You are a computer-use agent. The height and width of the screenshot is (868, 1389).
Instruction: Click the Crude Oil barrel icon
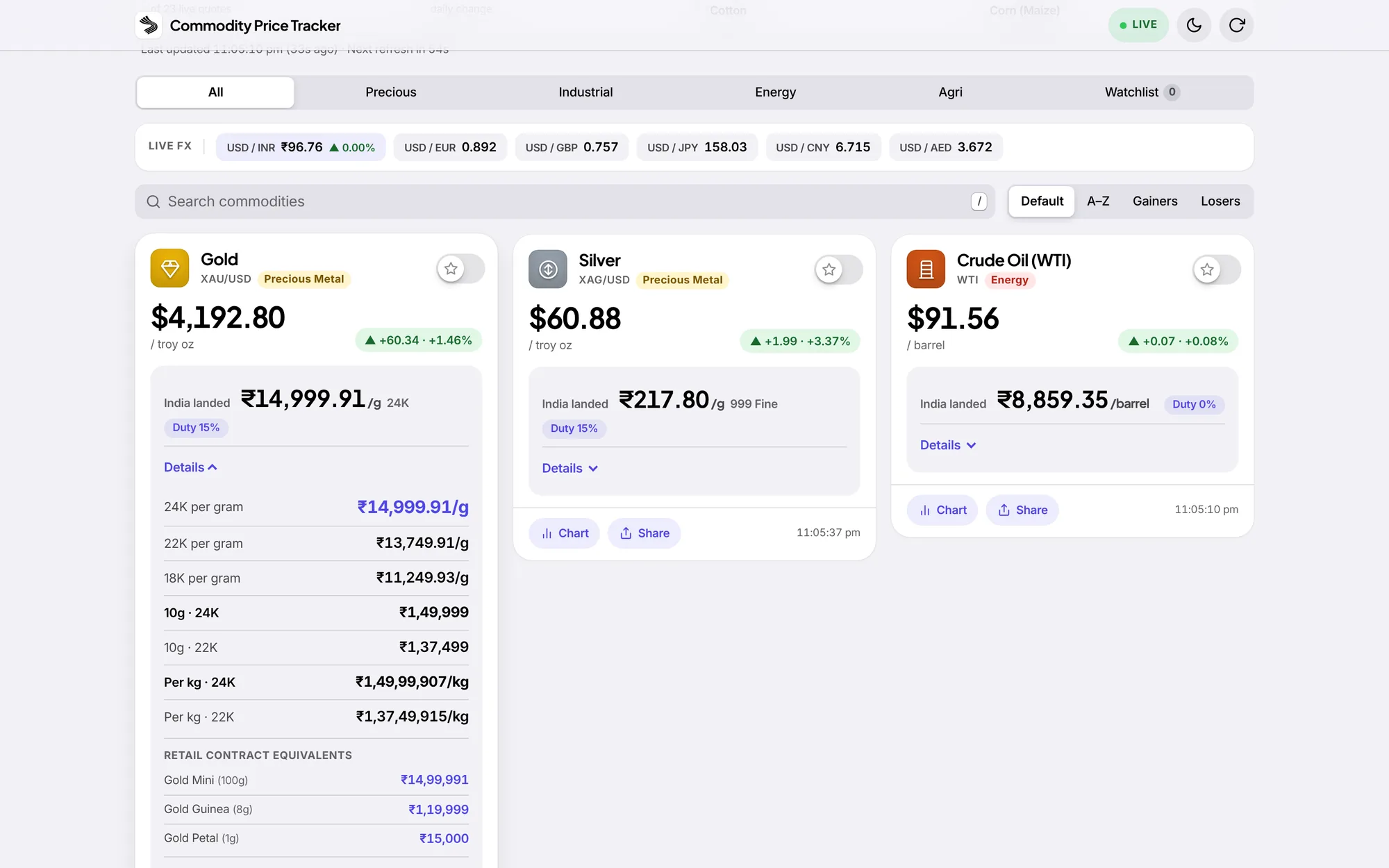click(x=926, y=269)
